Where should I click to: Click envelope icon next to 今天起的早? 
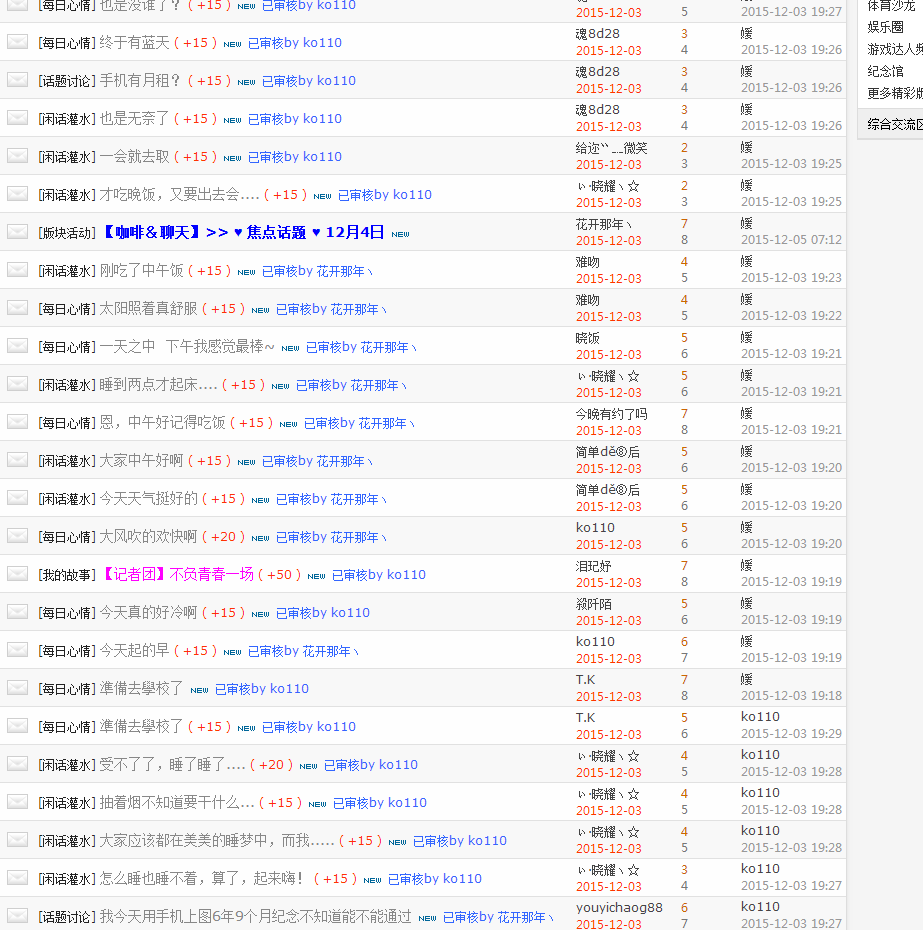pyautogui.click(x=17, y=649)
